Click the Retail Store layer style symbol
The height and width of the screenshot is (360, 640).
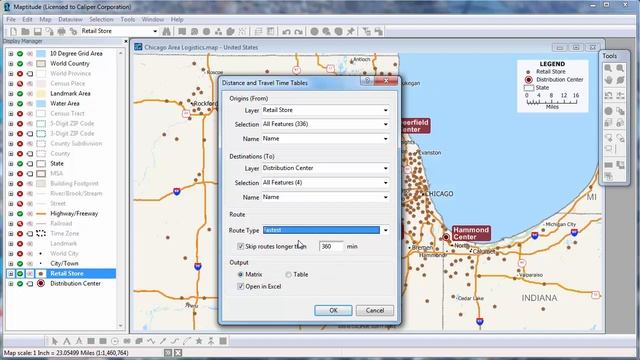click(x=41, y=273)
